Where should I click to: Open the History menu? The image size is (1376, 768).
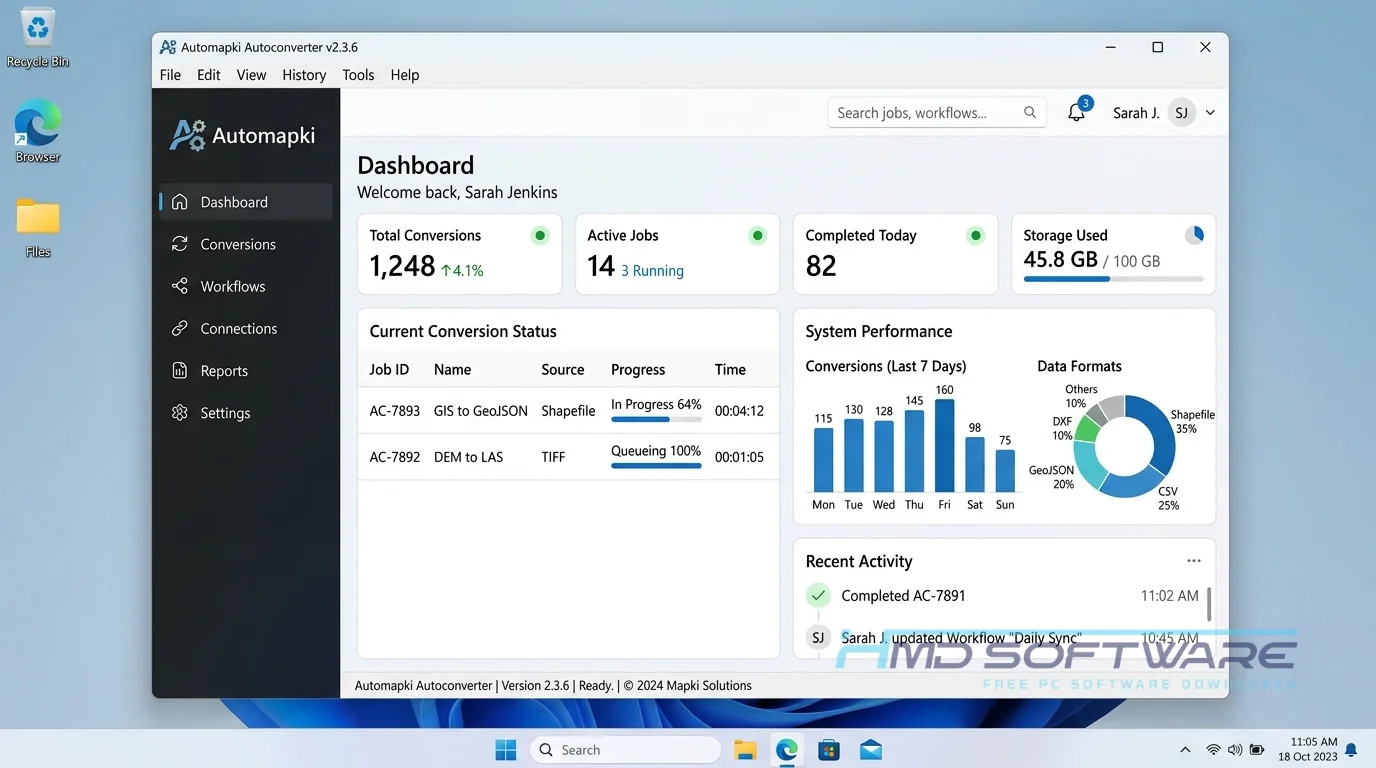point(304,75)
